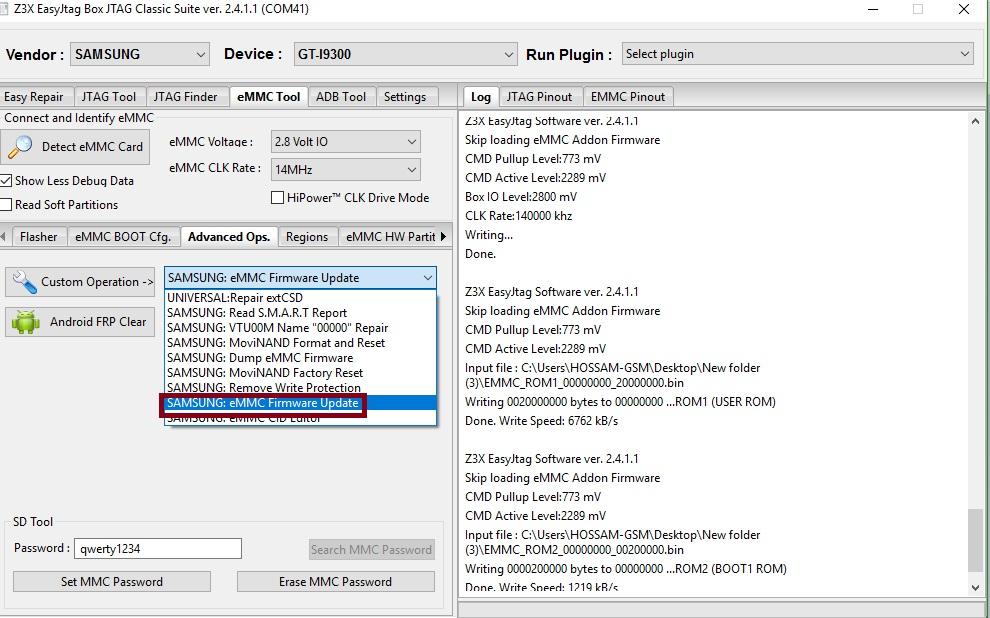Select SAMSUNG: MoviNAND Factory Reset option

300,372
